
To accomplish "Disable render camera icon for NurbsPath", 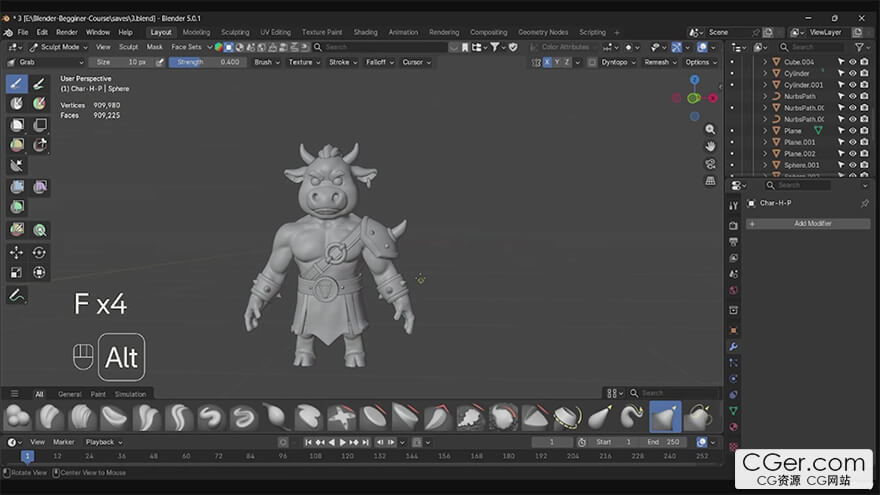I will coord(864,97).
